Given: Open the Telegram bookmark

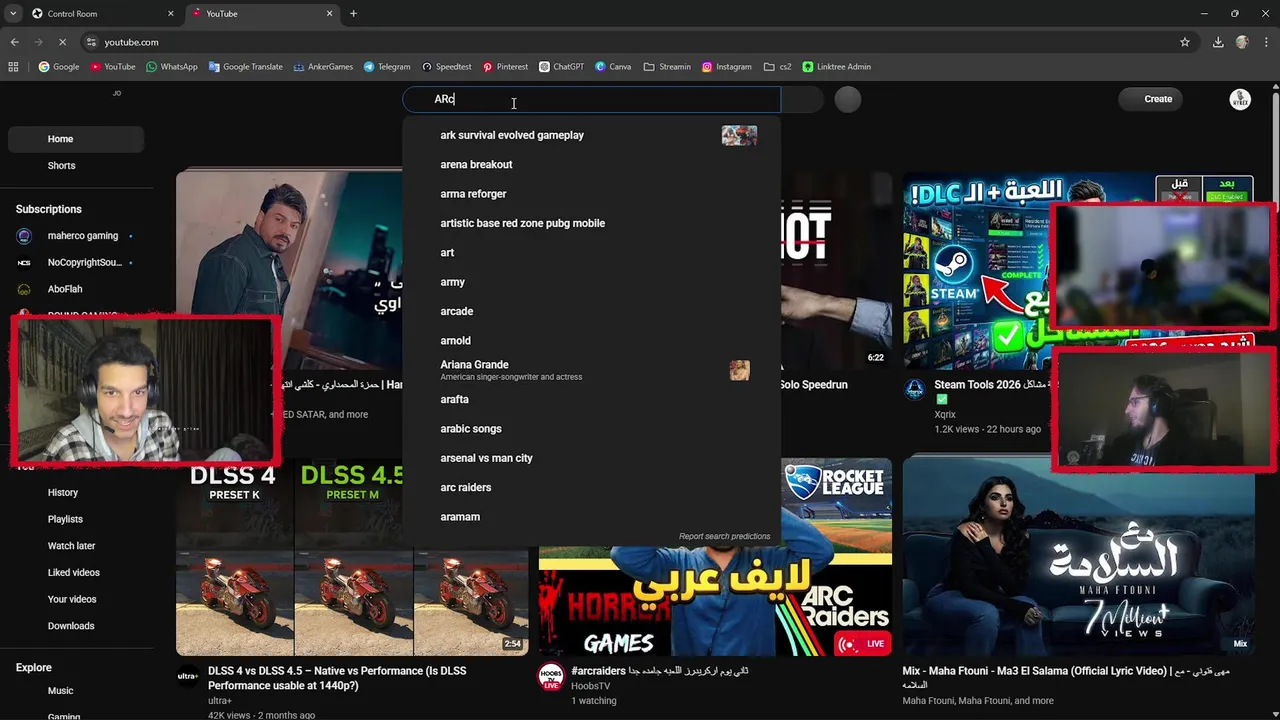Looking at the screenshot, I should [387, 67].
